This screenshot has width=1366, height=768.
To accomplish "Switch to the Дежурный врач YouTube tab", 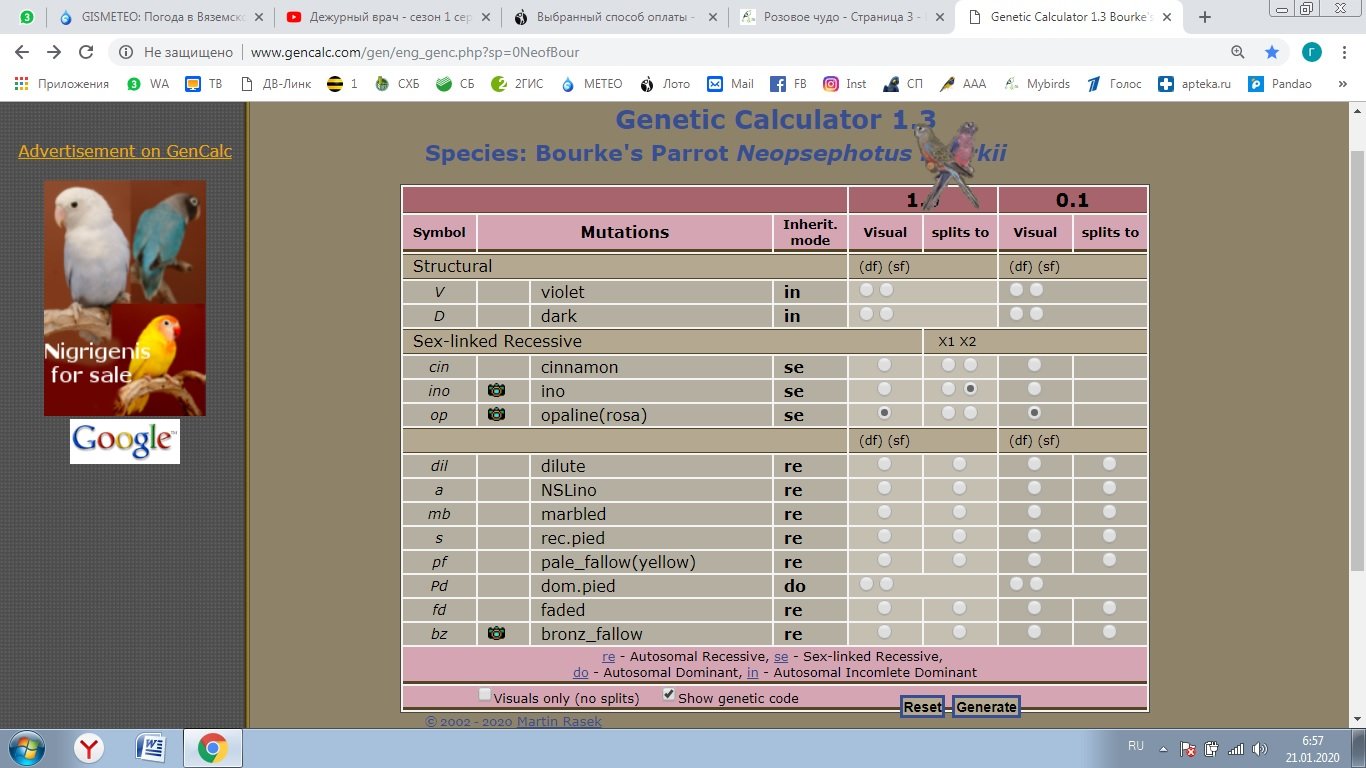I will (380, 17).
